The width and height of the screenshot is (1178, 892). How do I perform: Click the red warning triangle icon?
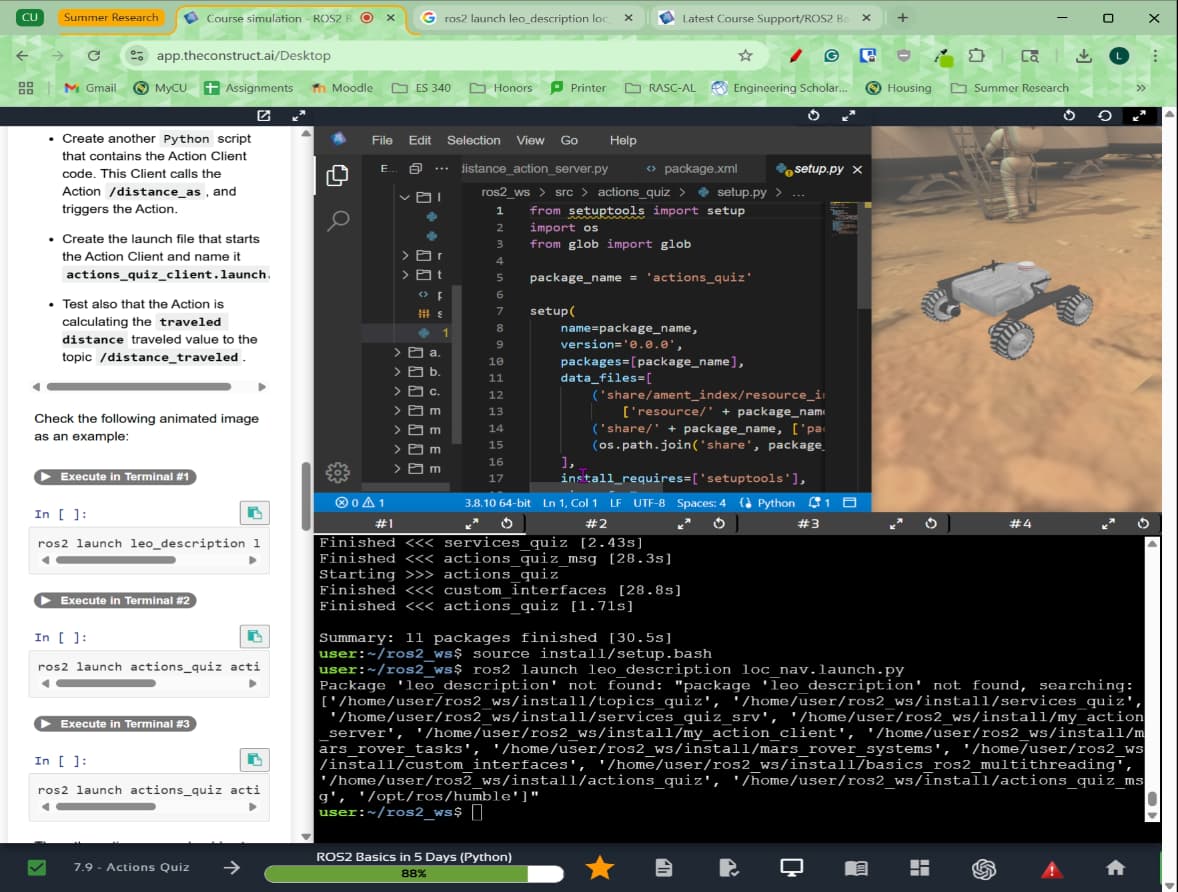click(1052, 869)
